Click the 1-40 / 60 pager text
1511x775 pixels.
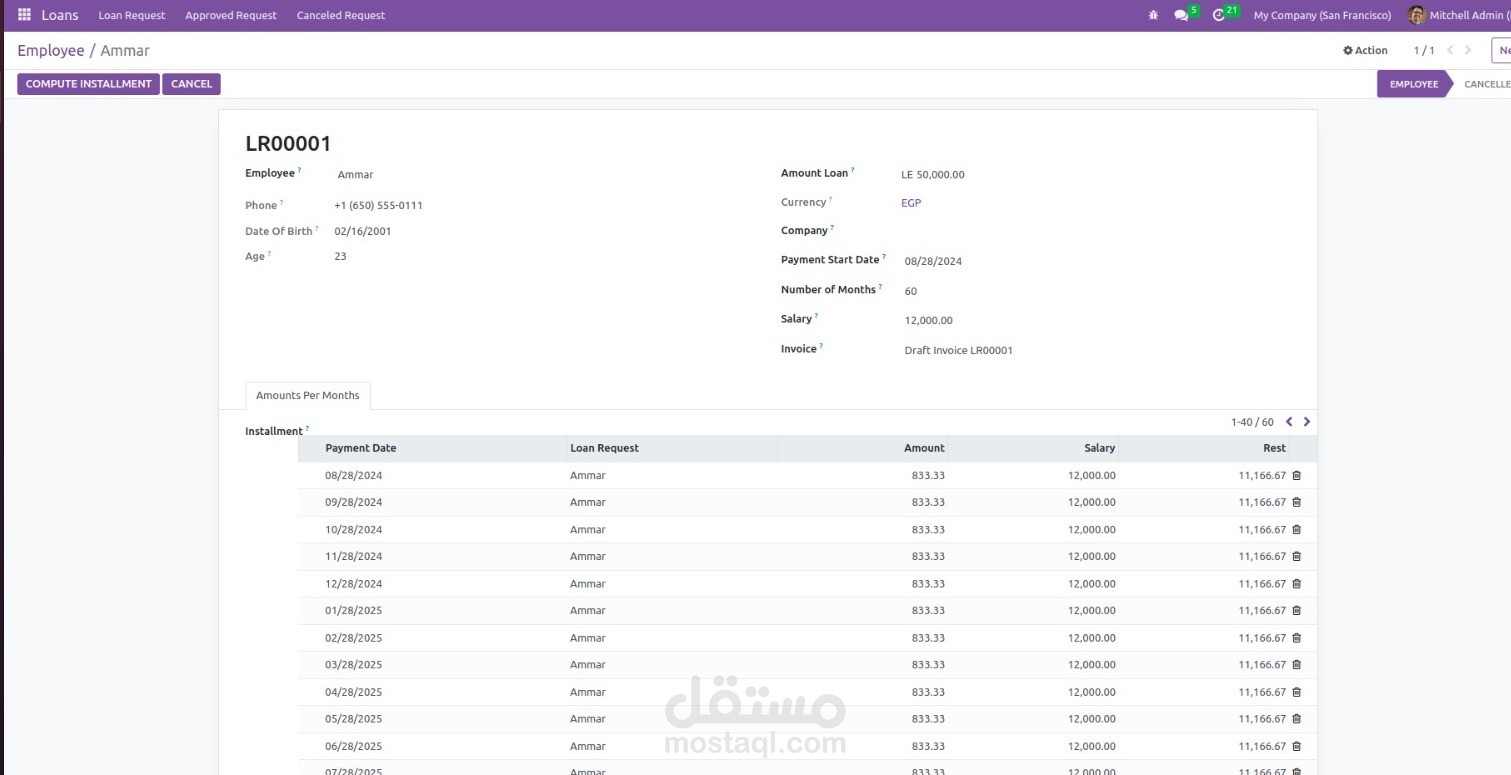[1252, 422]
